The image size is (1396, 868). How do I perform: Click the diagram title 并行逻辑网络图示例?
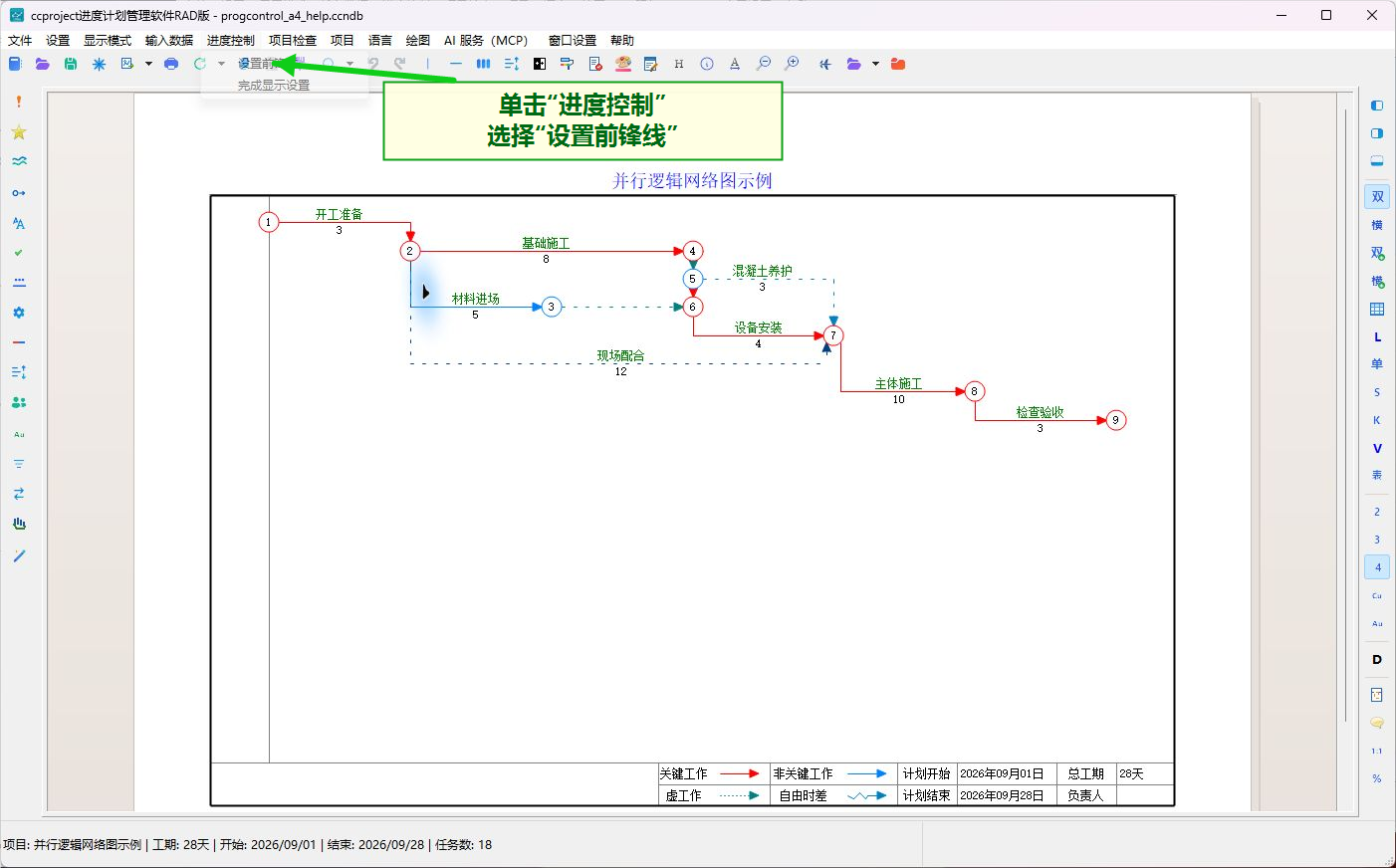pyautogui.click(x=692, y=180)
